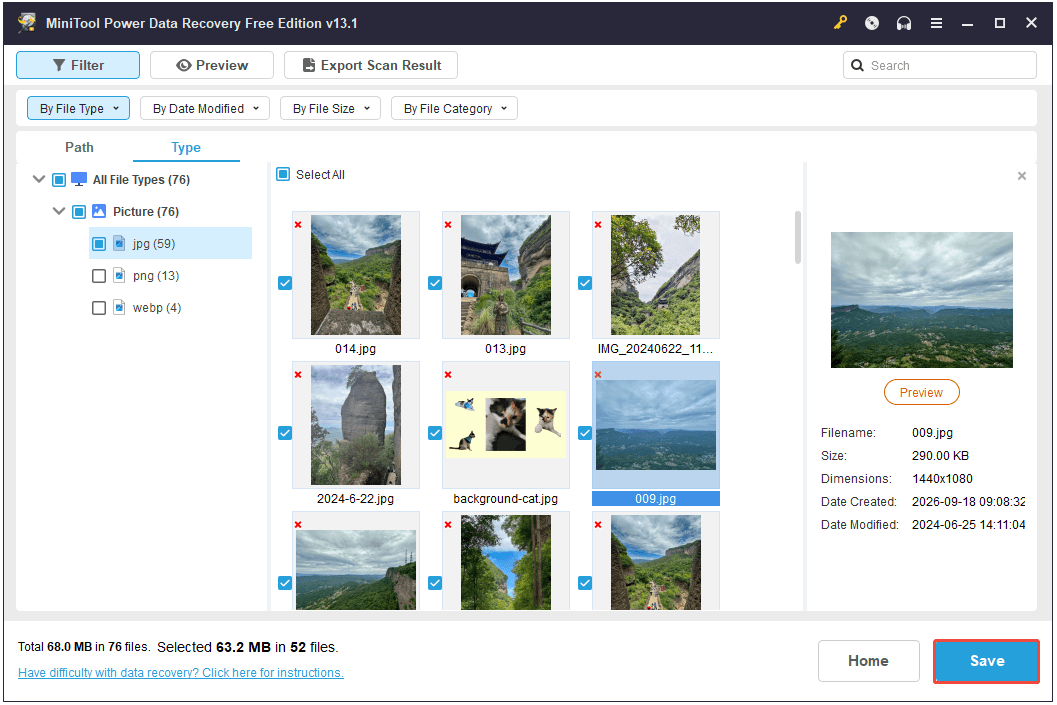
Task: Click red X mark on 009.jpg thumbnail
Action: pos(598,375)
